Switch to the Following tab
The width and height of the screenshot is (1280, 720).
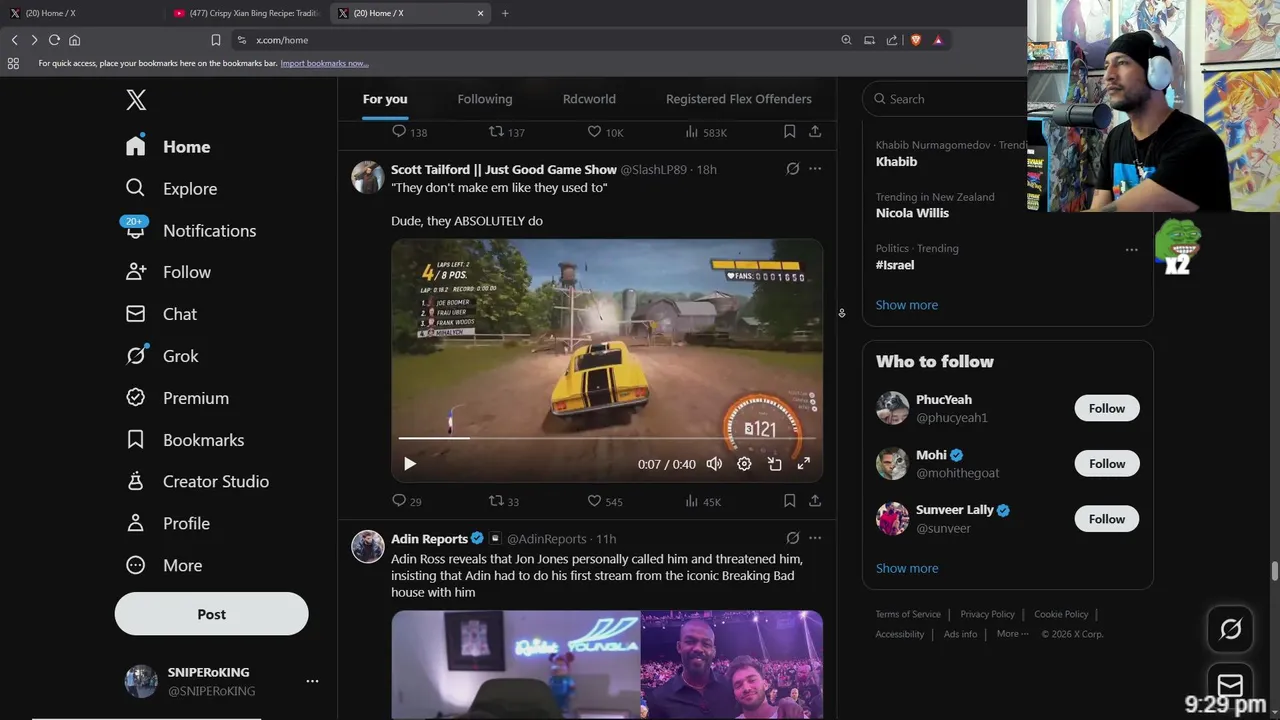point(485,99)
